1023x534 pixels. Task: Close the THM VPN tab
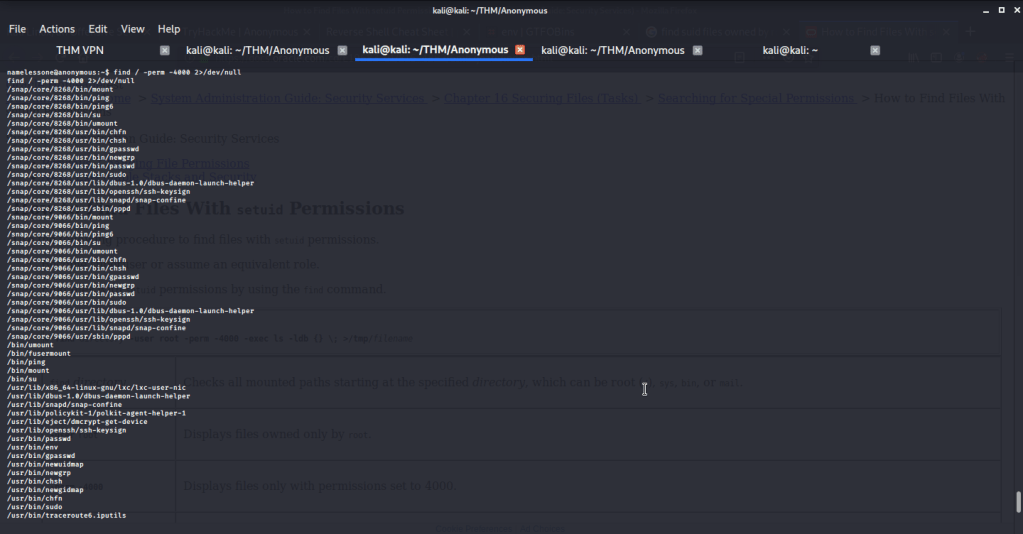(x=165, y=50)
